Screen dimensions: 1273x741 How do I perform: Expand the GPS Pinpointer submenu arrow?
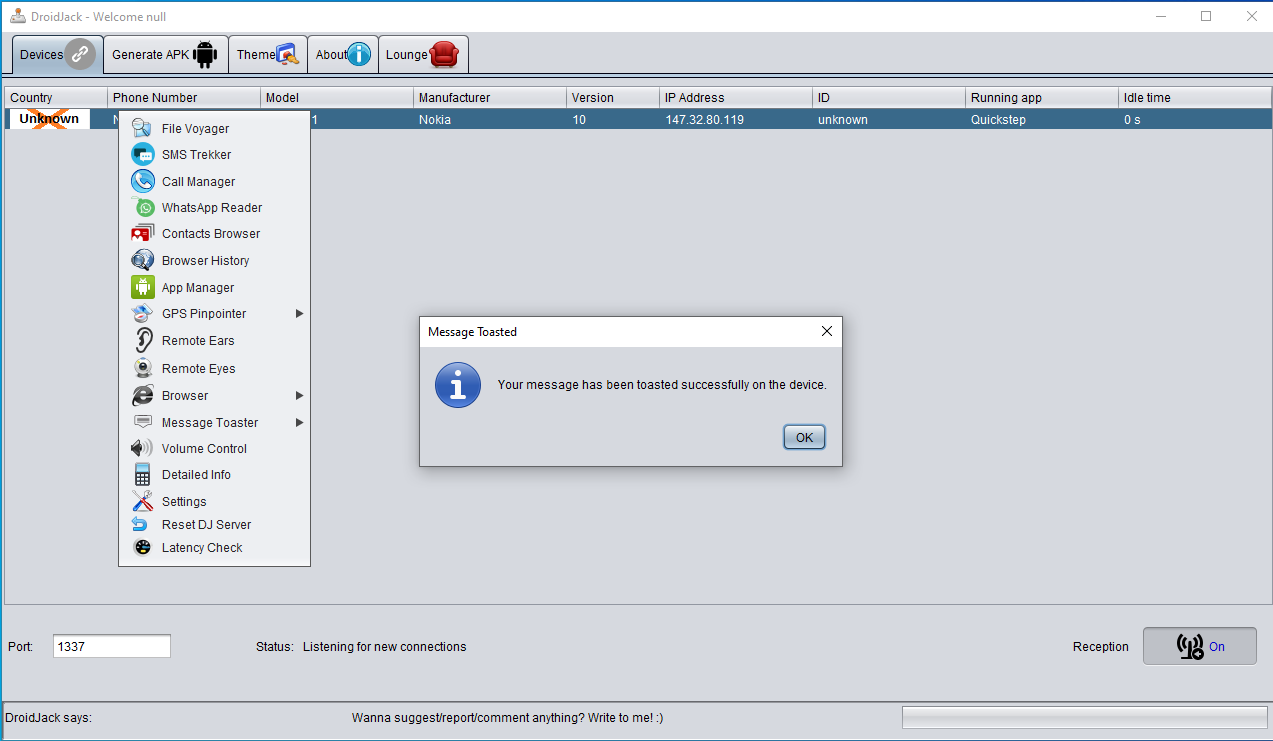(300, 313)
